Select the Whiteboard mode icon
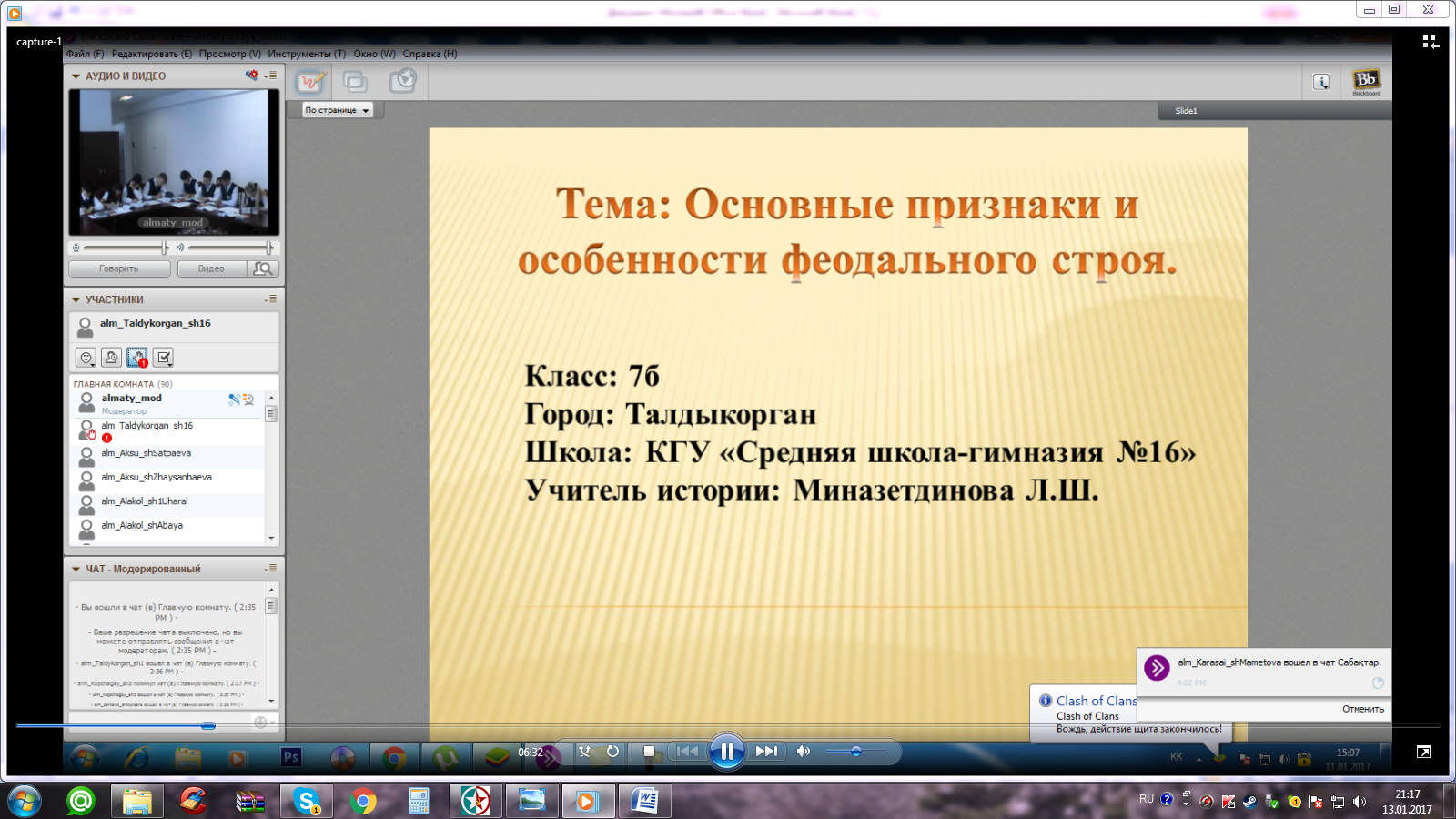 [310, 82]
